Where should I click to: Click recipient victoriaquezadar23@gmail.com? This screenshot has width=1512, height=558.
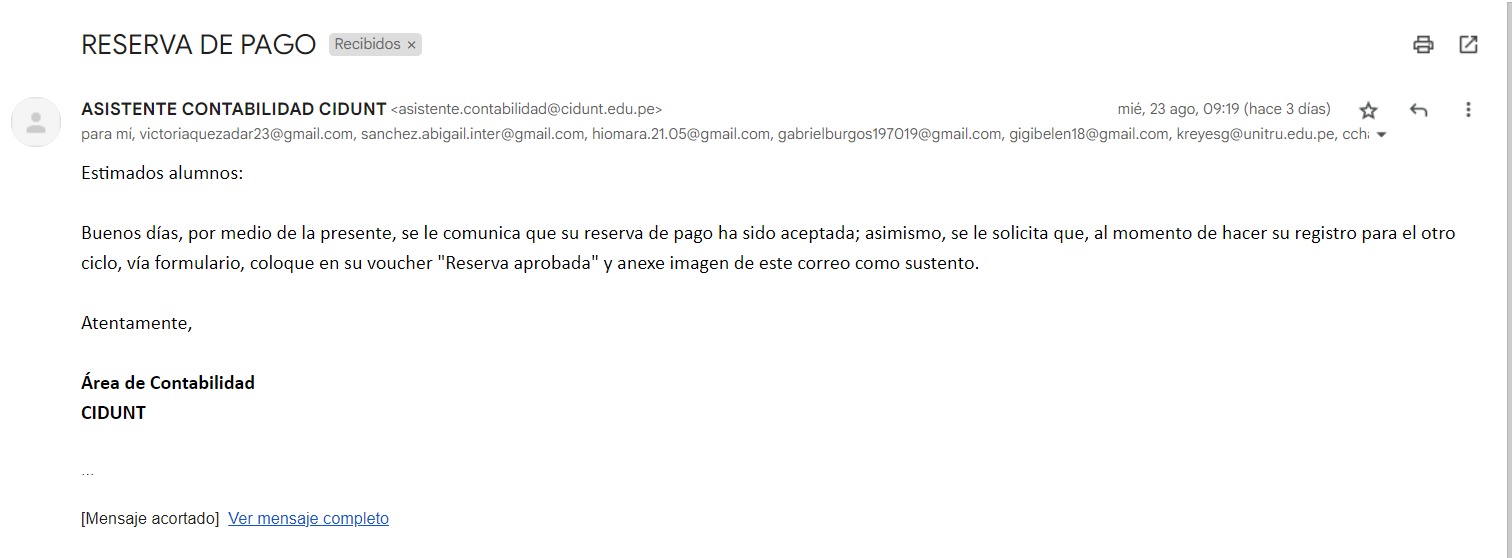tap(245, 134)
